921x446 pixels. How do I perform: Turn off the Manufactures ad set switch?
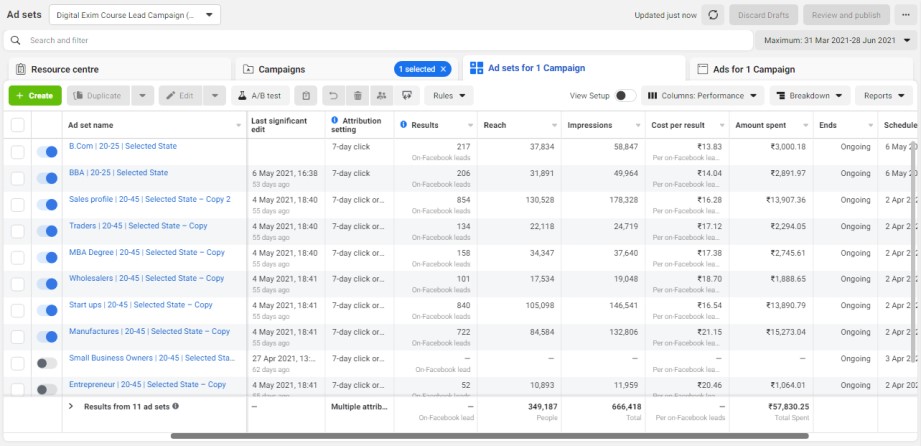pos(47,337)
